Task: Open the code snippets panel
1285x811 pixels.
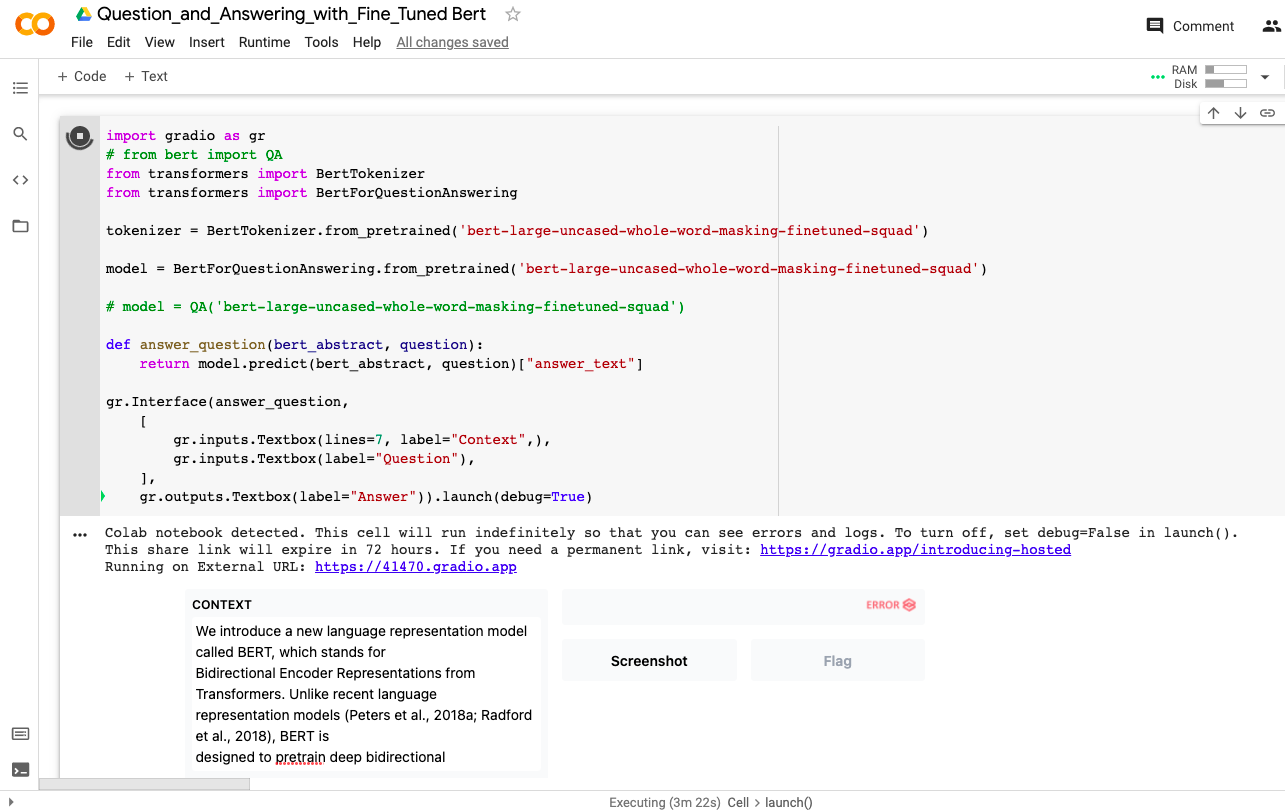Action: (x=20, y=180)
